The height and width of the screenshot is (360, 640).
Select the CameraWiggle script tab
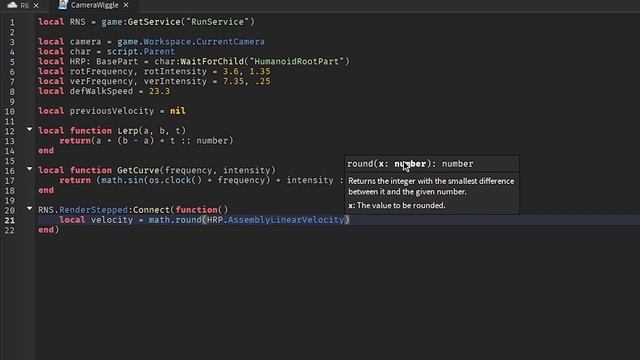click(94, 5)
